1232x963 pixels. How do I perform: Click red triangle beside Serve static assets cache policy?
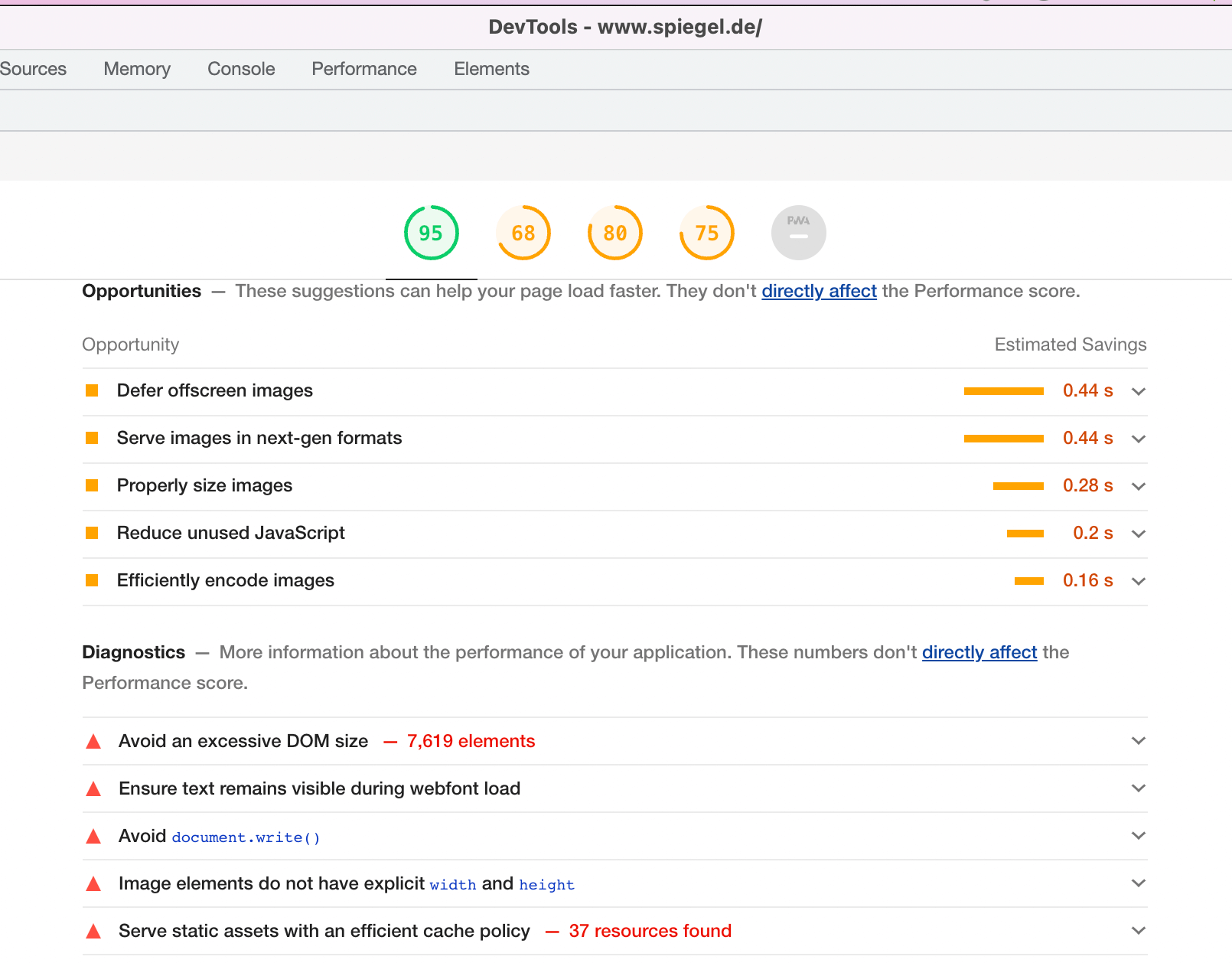(93, 931)
